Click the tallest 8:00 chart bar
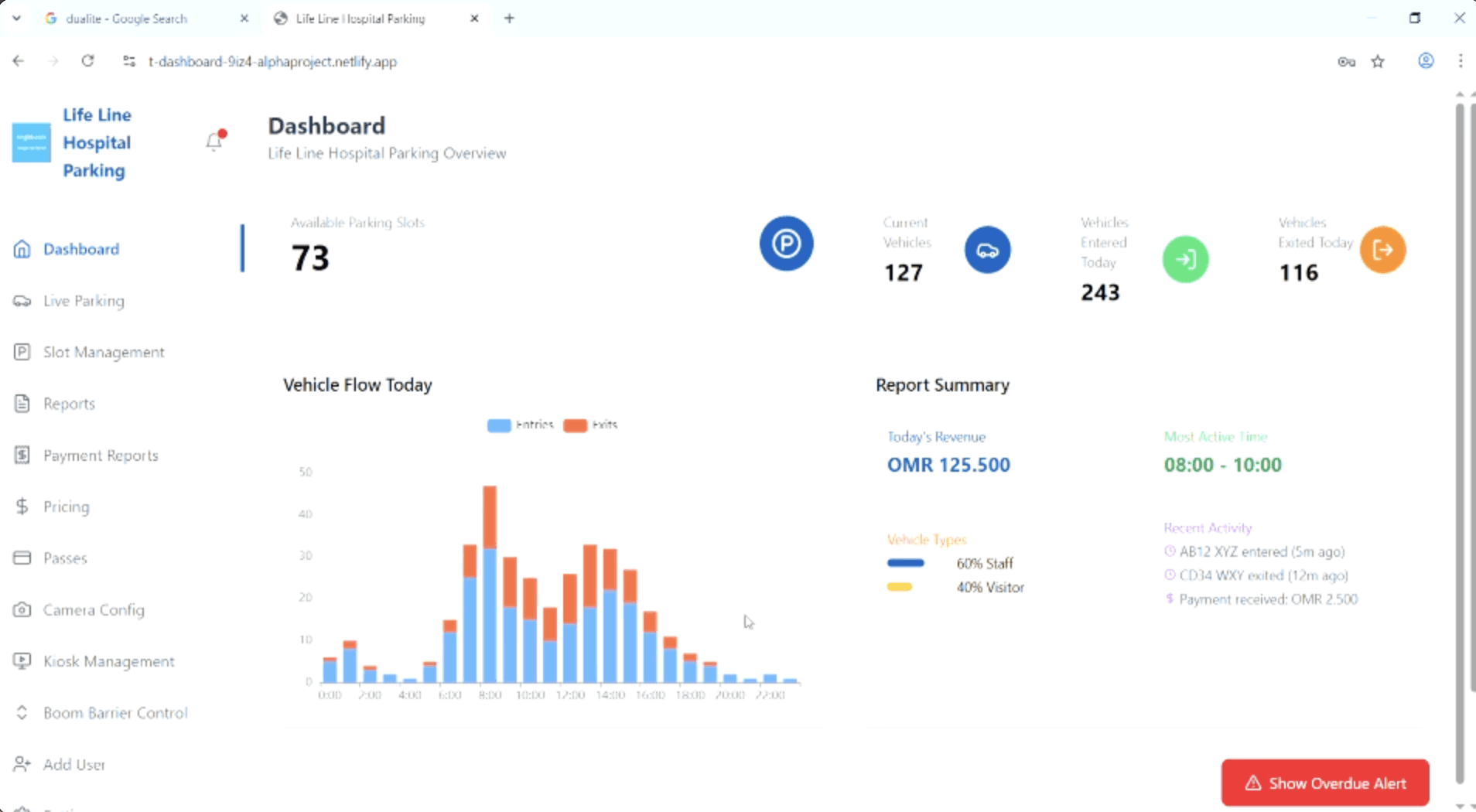The image size is (1476, 812). pos(489,584)
